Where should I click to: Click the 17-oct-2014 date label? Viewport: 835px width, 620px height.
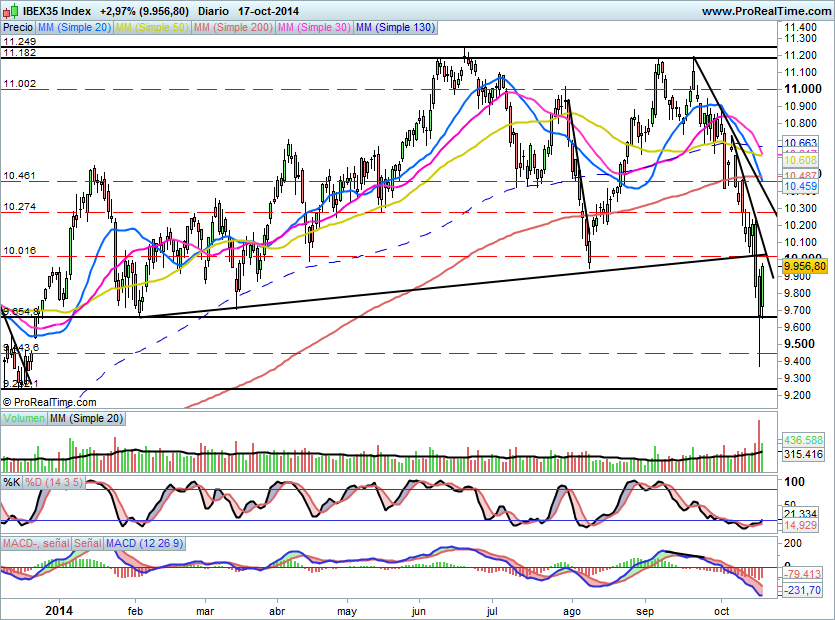(268, 11)
